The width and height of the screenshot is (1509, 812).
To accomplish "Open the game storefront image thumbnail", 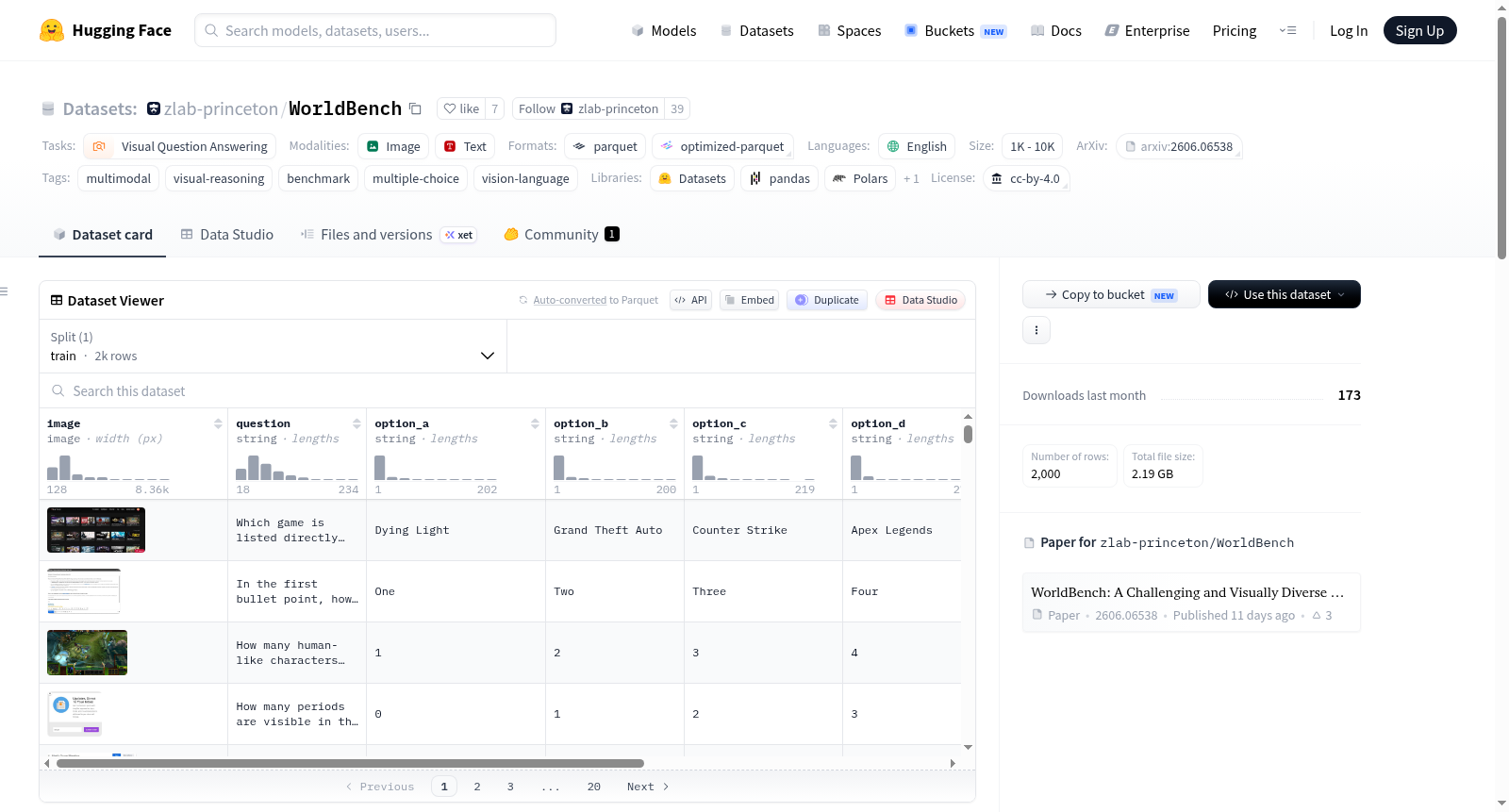I will (x=96, y=530).
